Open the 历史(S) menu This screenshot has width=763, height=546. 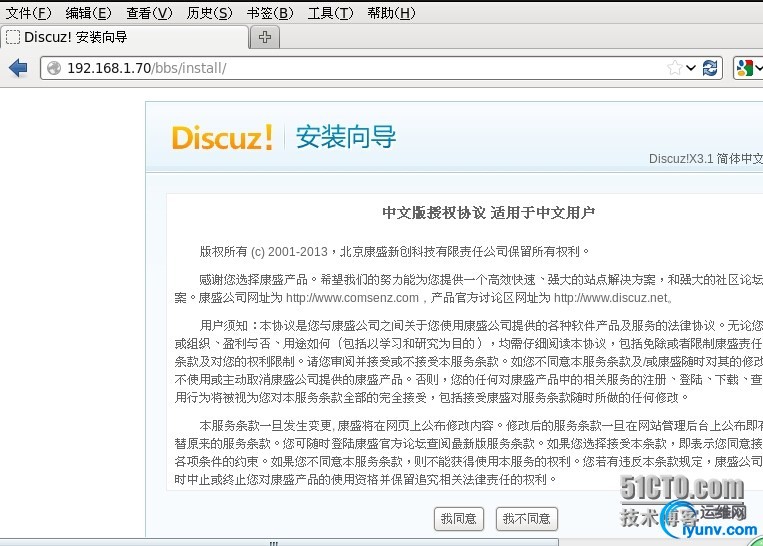210,13
